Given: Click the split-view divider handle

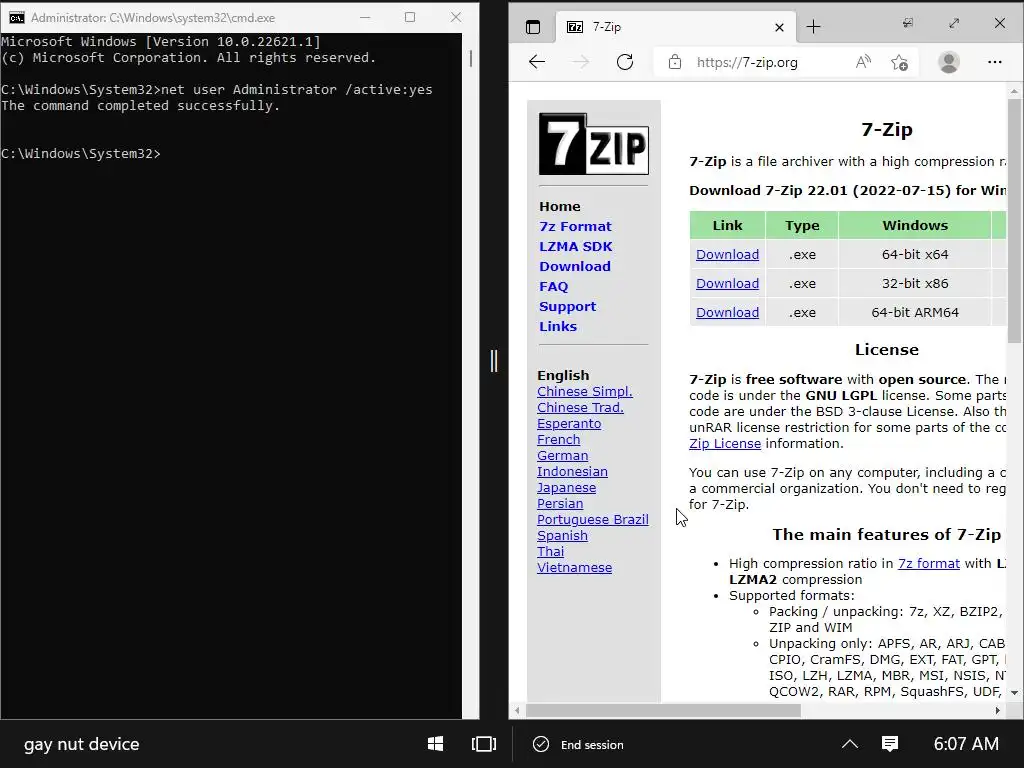Looking at the screenshot, I should coord(494,360).
